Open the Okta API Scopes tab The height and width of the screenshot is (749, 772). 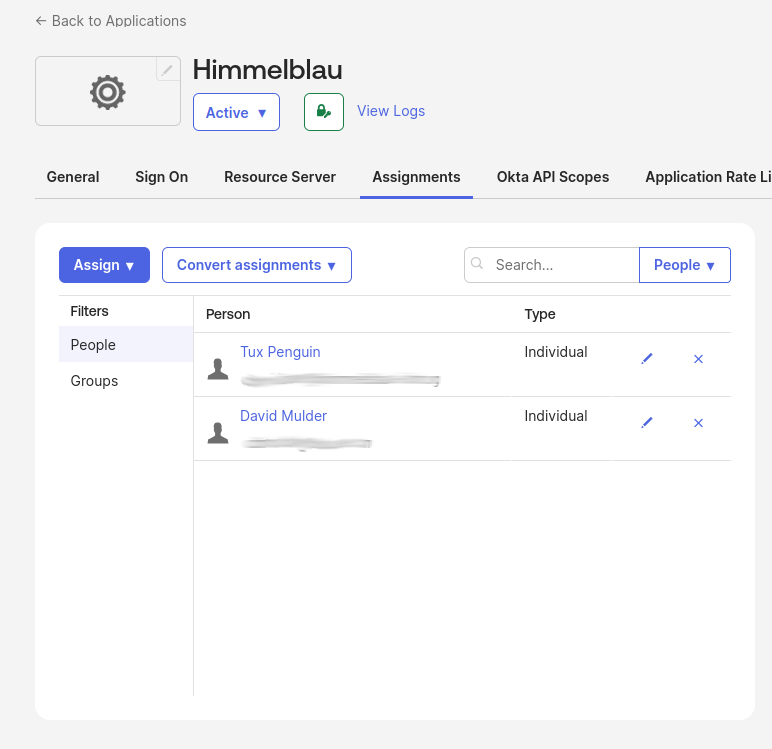pos(553,177)
